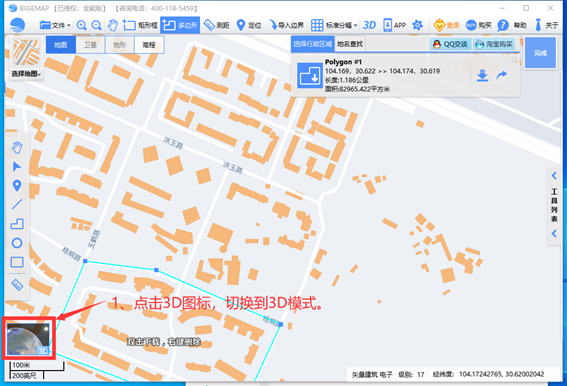This screenshot has height=386, width=567.
Task: Toggle the 高程 elevation map layer
Action: (x=149, y=45)
